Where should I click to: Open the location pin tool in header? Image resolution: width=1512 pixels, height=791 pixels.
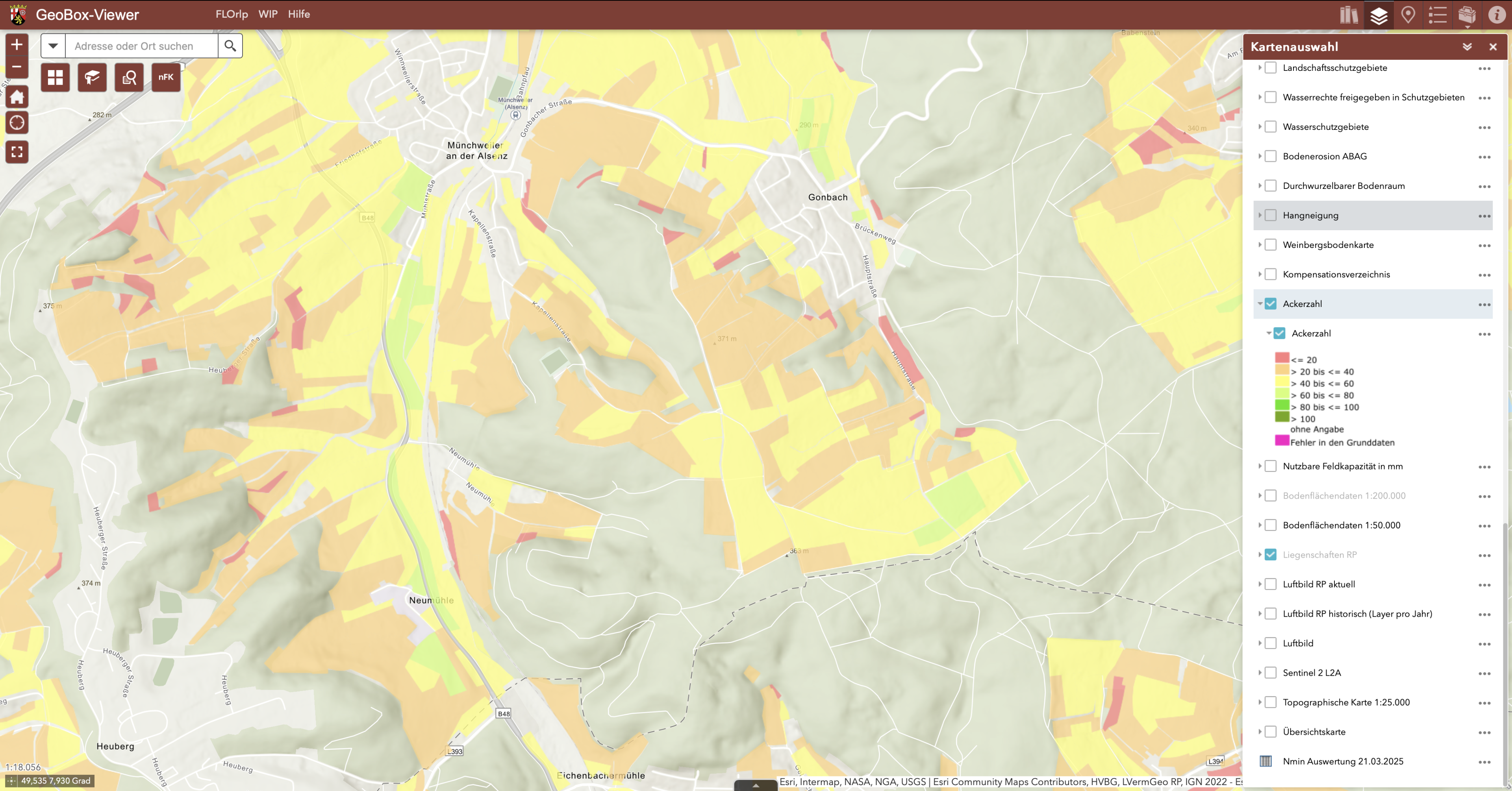1408,15
